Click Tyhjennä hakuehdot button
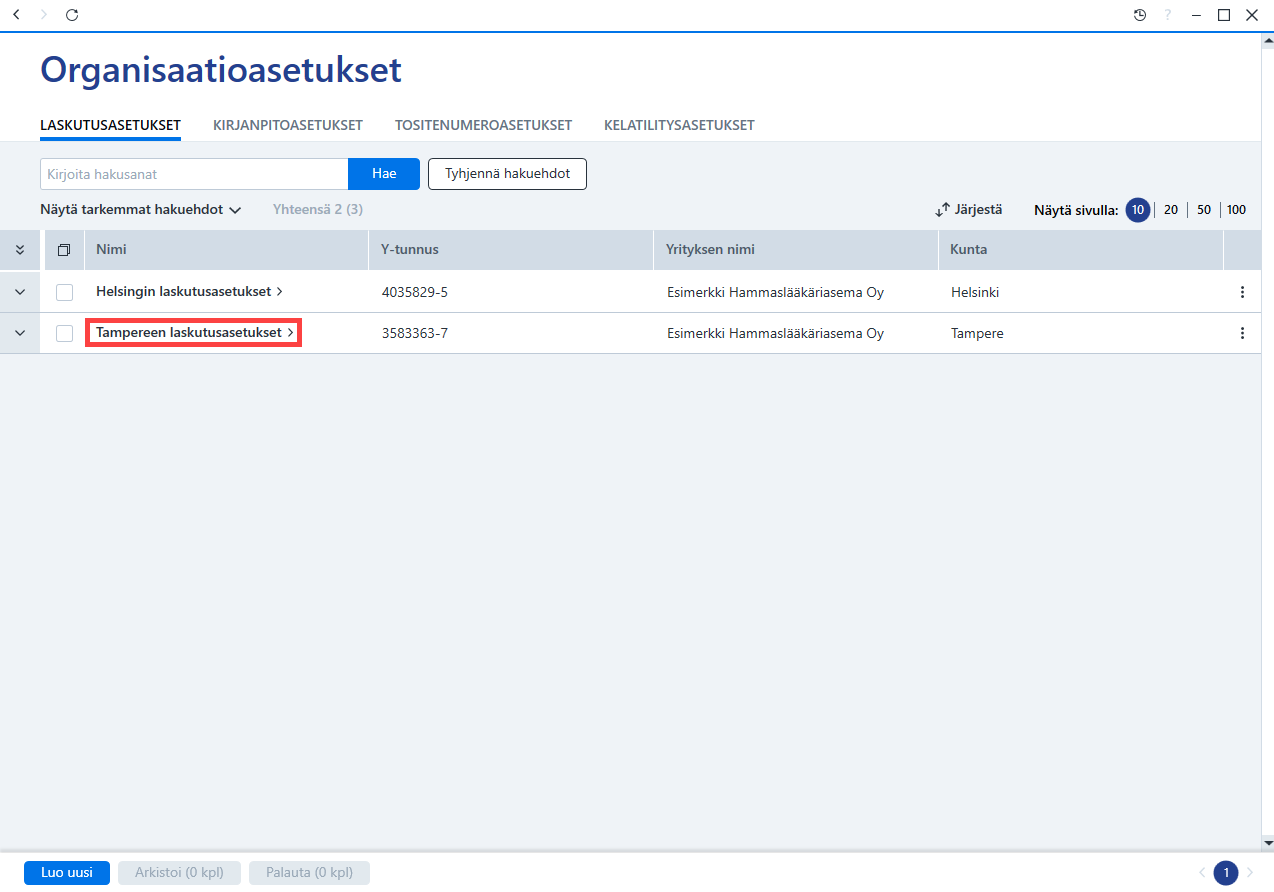 [507, 173]
